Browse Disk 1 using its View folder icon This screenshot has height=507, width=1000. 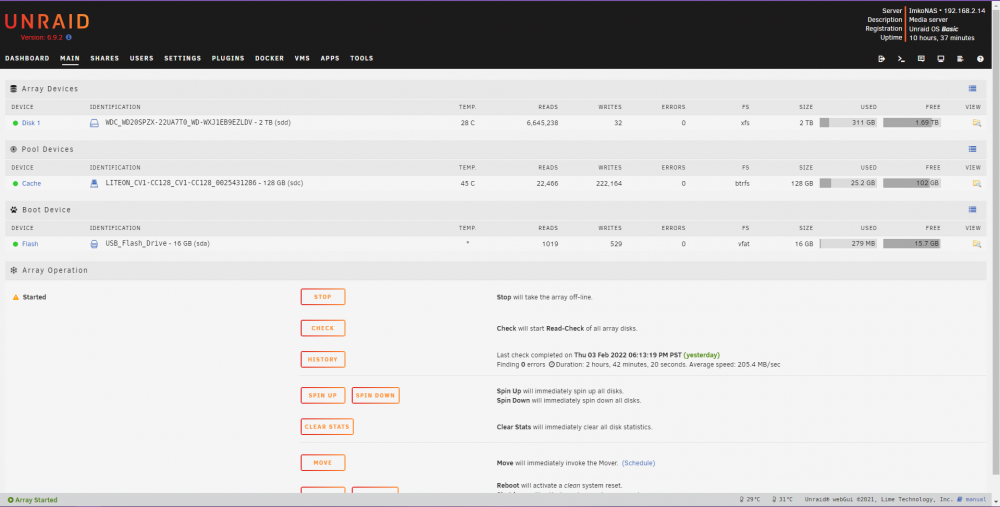point(976,123)
